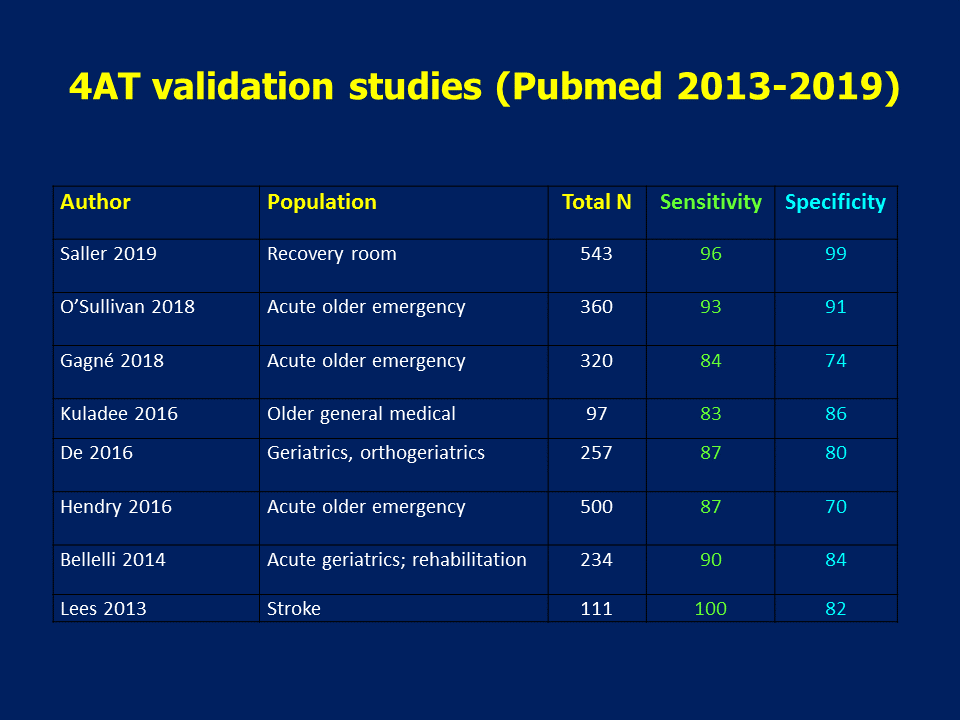Click specificity value 80
Viewport: 960px width, 720px height.
click(836, 453)
